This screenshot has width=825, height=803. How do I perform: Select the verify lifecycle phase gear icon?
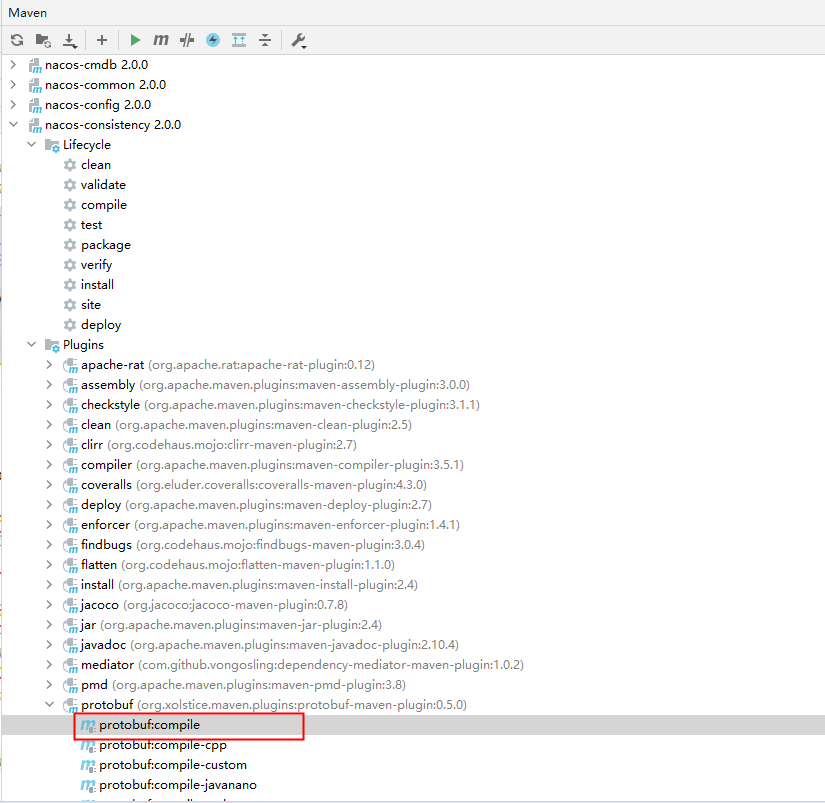[70, 265]
